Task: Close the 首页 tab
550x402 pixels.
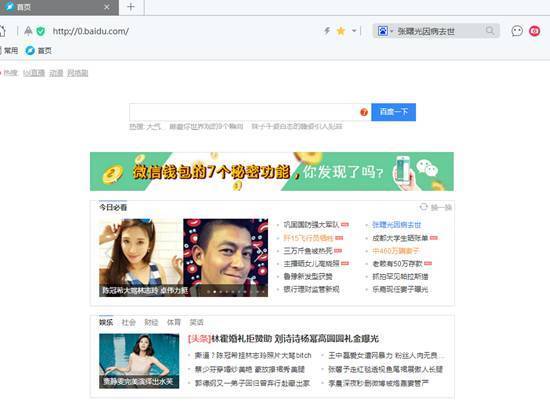Action: click(x=107, y=7)
